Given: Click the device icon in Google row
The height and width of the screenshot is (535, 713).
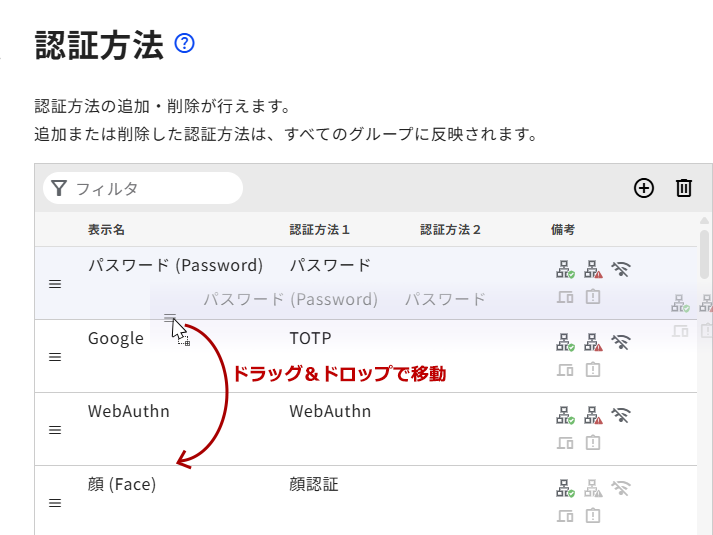Looking at the screenshot, I should click(566, 370).
